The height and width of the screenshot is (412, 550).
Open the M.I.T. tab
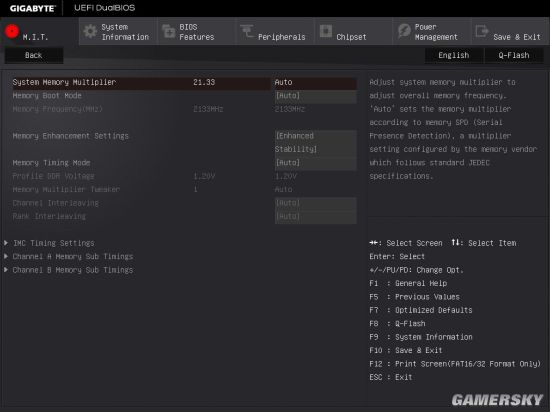coord(39,32)
